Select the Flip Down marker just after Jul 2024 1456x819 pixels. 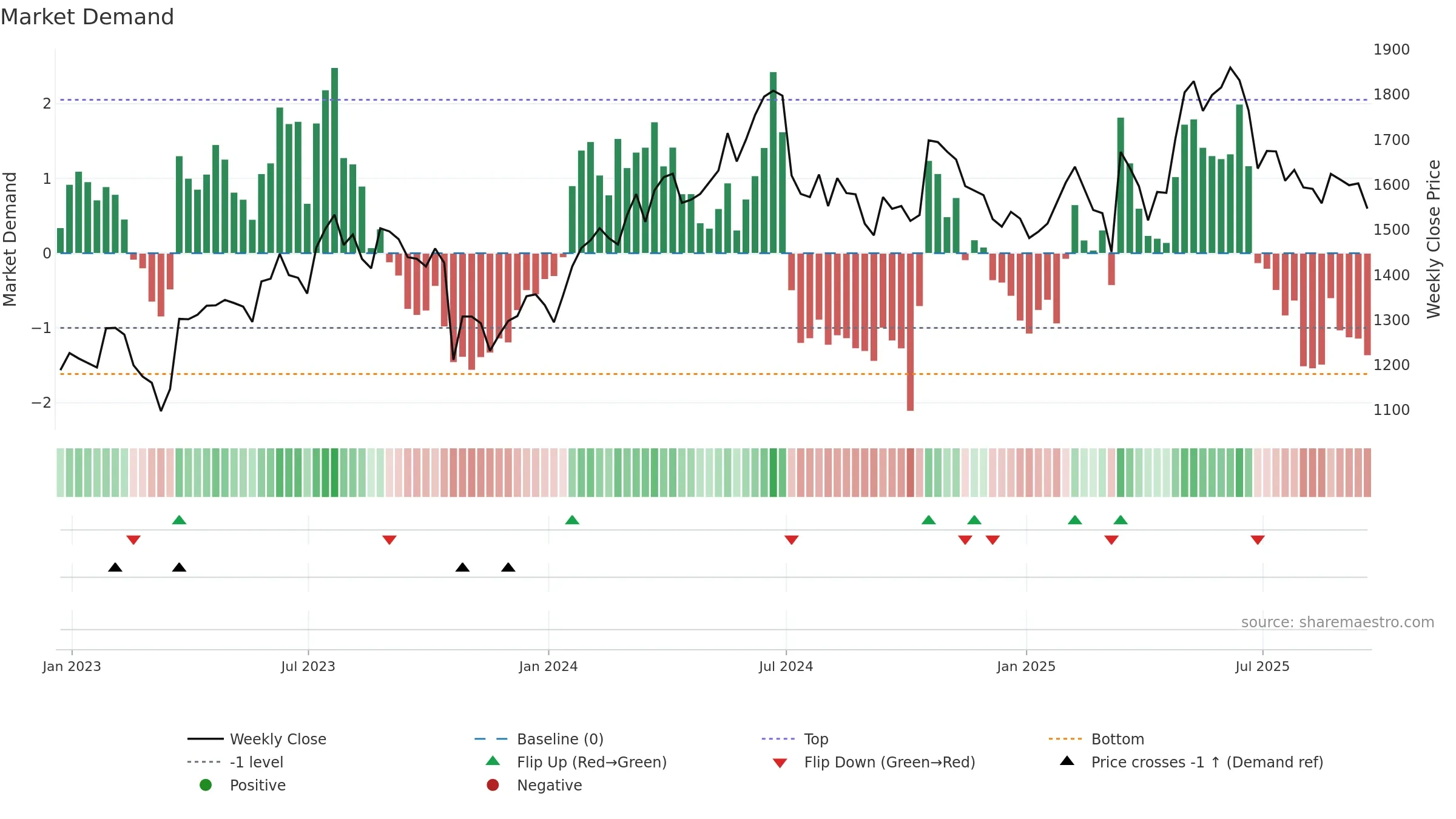(x=792, y=540)
